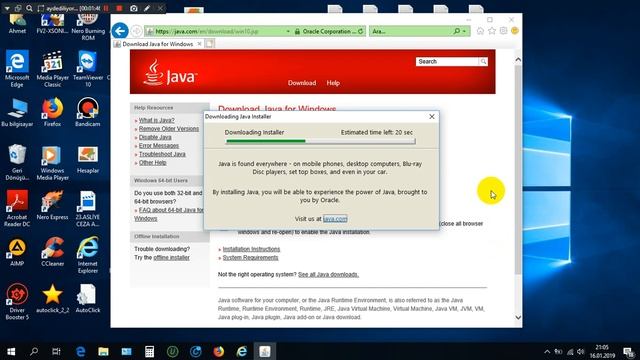Open Internet Explorer desktop shortcut
This screenshot has width=640, height=360.
point(88,255)
